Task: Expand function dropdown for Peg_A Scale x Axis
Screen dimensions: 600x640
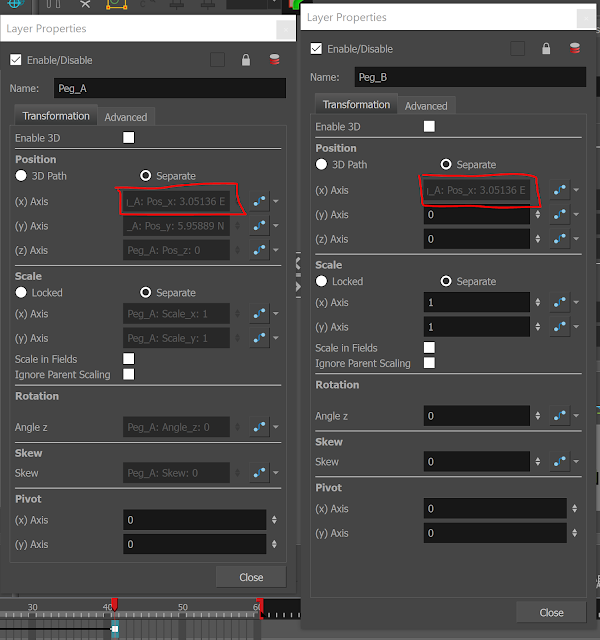Action: 276,314
